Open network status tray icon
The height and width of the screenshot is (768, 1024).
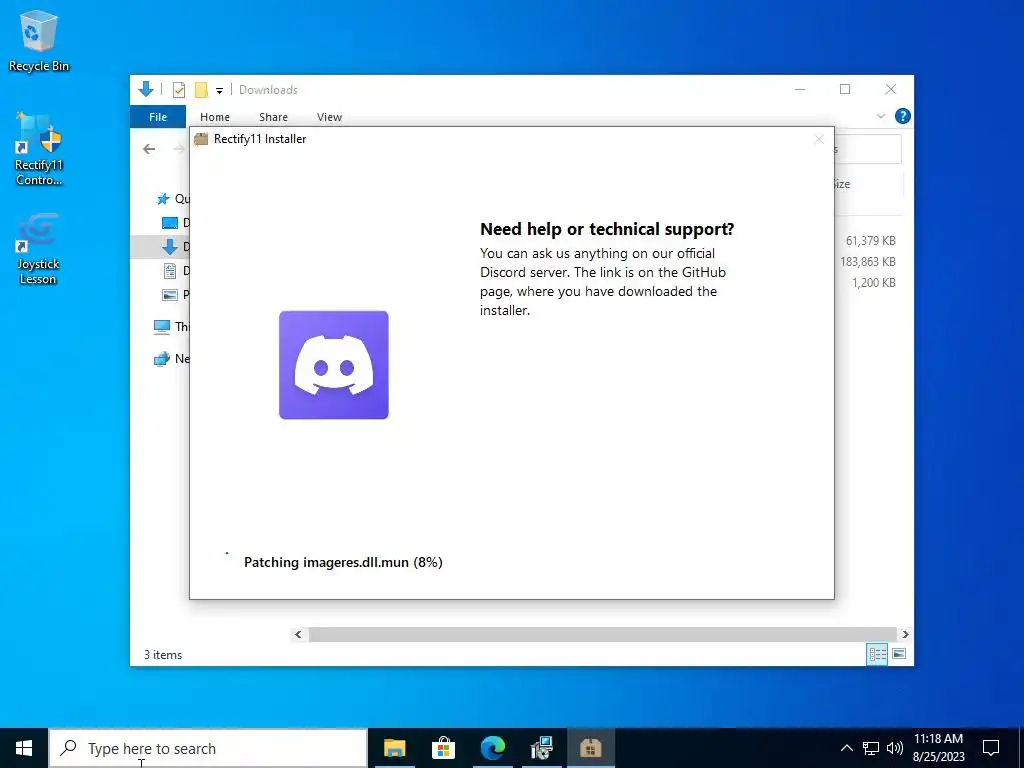pos(871,748)
